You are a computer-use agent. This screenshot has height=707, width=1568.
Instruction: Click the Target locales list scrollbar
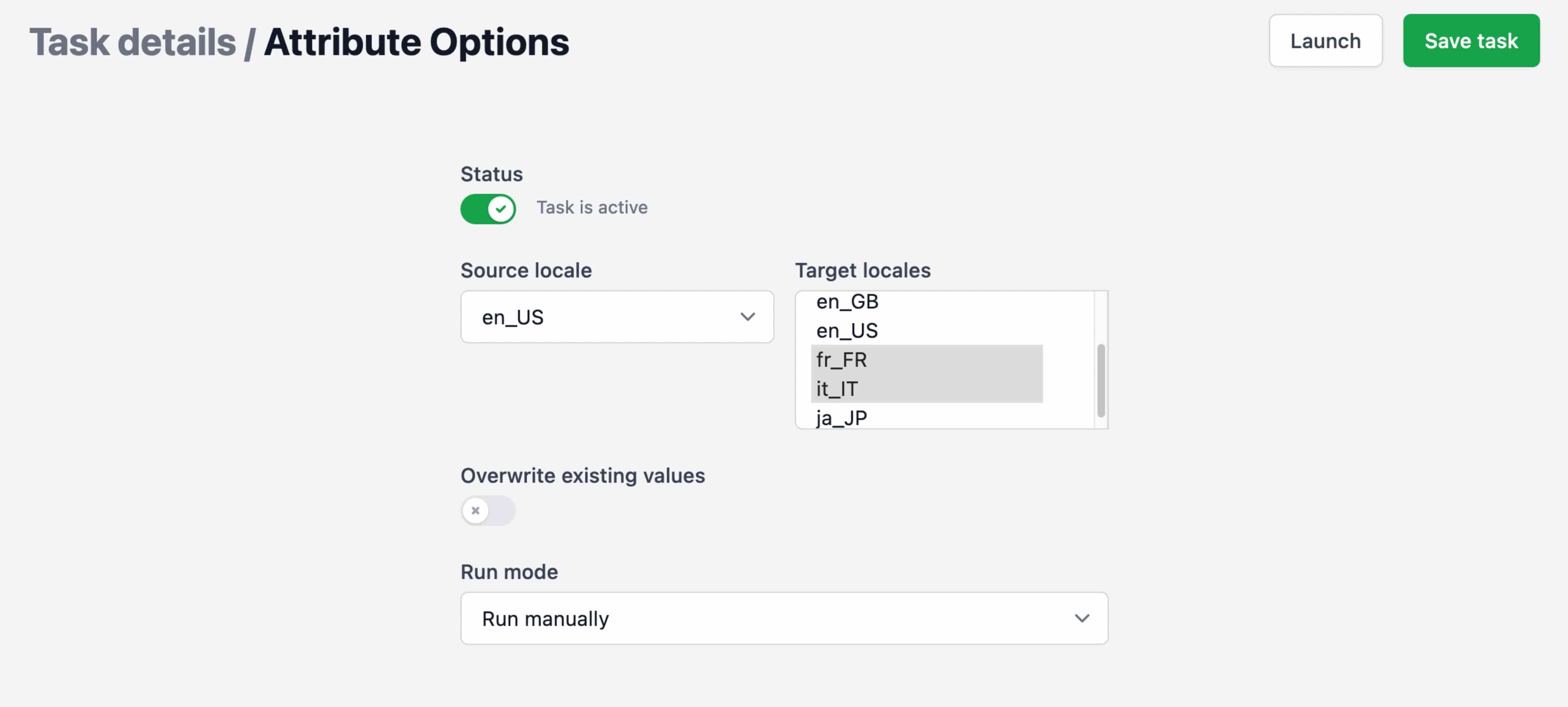1100,381
